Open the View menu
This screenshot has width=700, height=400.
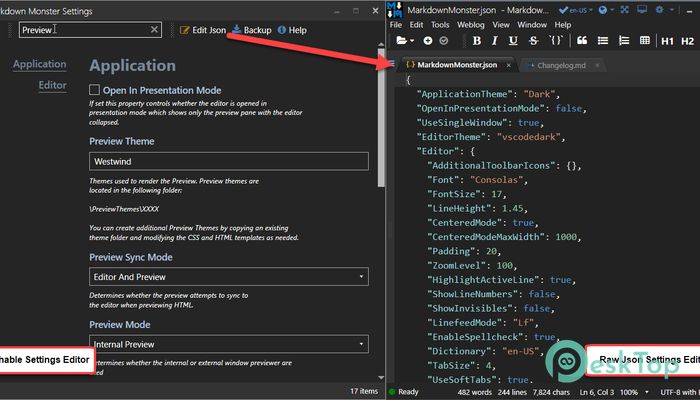(501, 25)
